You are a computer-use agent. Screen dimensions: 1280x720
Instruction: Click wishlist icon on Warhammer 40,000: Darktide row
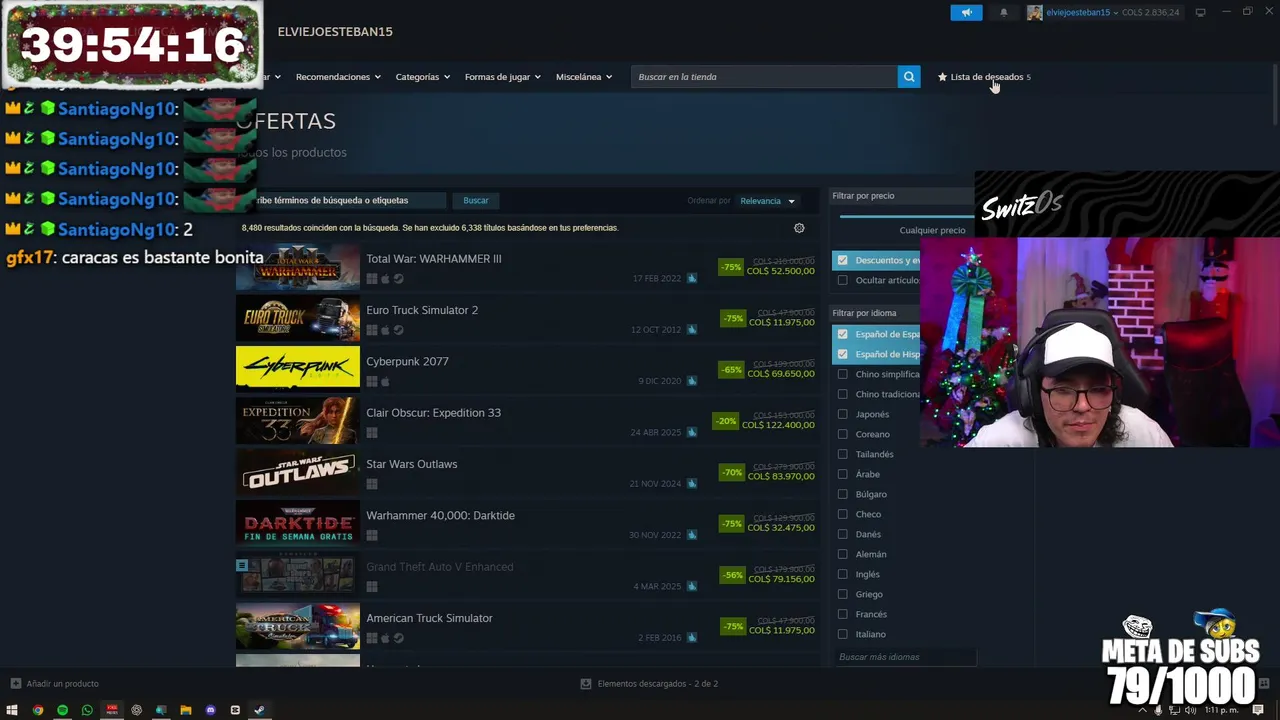691,535
